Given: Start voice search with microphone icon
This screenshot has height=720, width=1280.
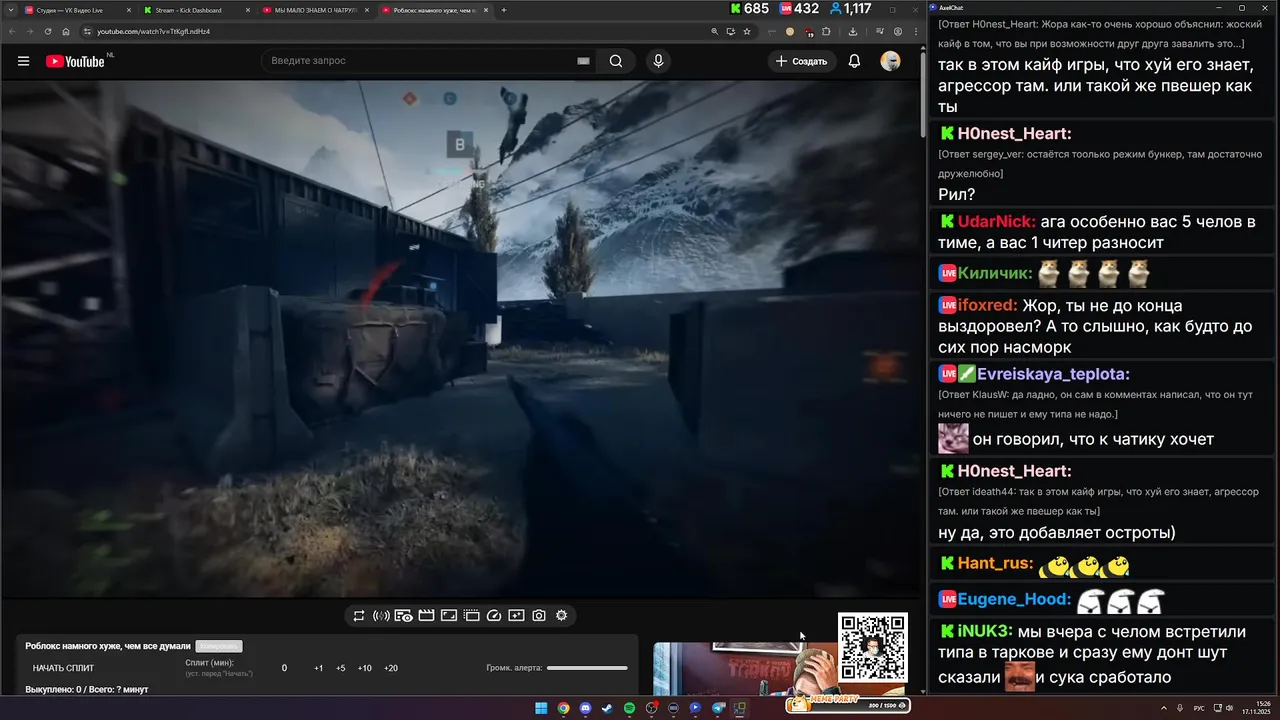Looking at the screenshot, I should point(658,61).
